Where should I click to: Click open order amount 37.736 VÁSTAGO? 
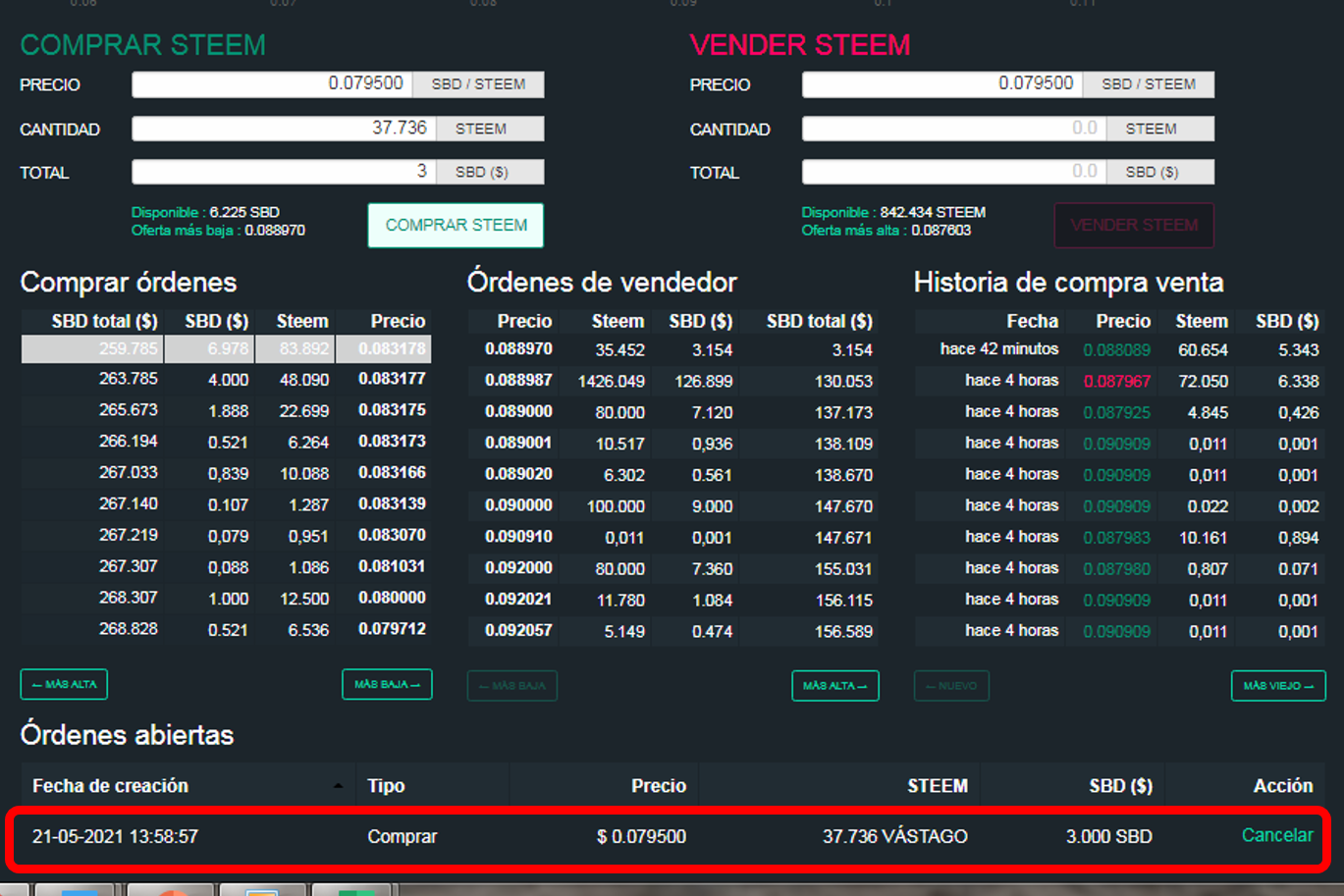[895, 837]
